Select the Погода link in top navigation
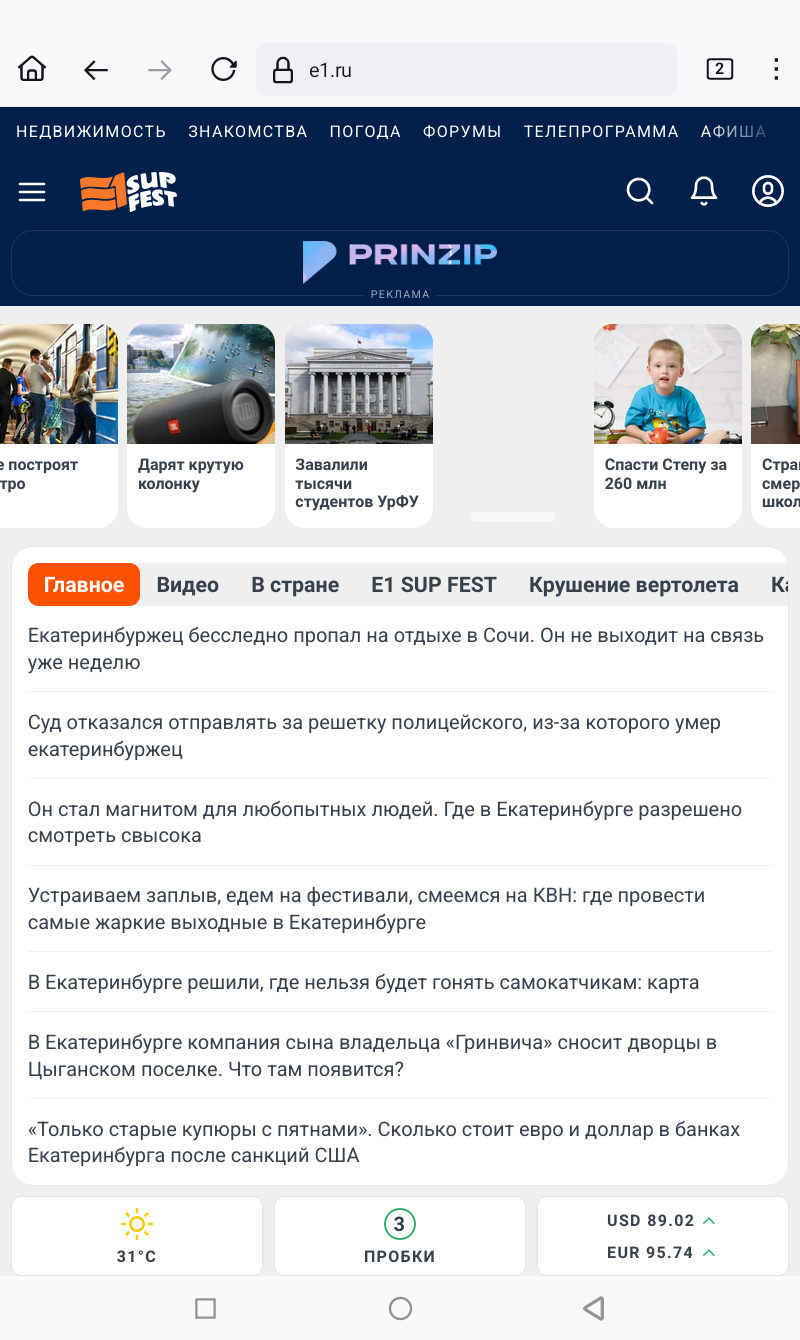The width and height of the screenshot is (800, 1340). [365, 132]
